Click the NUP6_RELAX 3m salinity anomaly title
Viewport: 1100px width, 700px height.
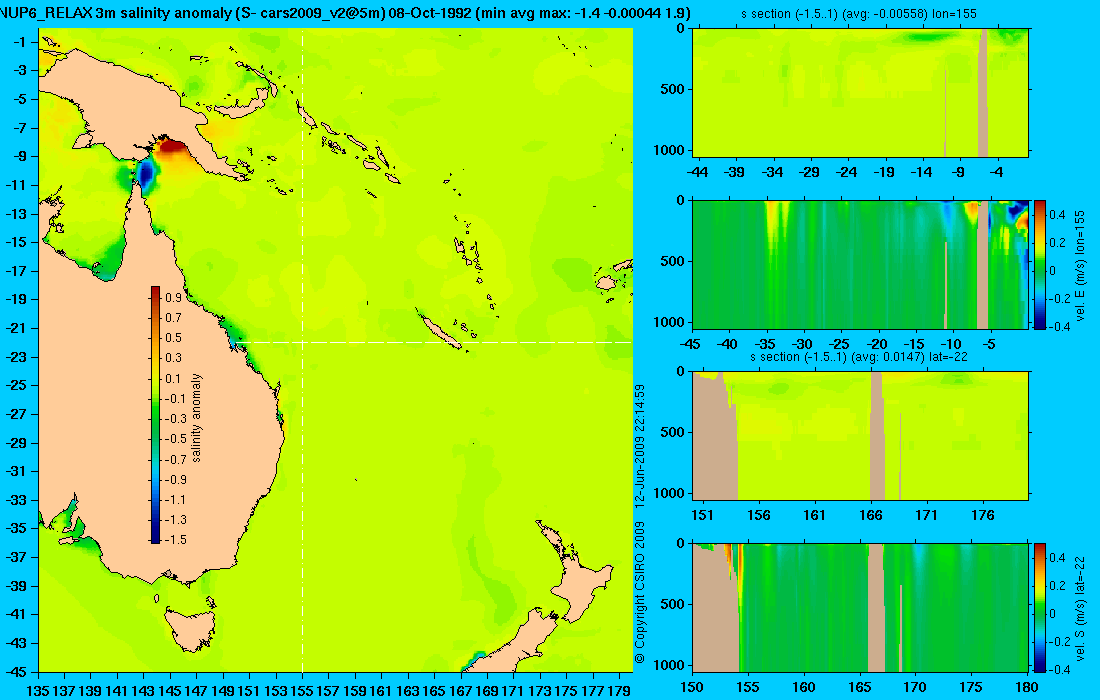pyautogui.click(x=345, y=13)
